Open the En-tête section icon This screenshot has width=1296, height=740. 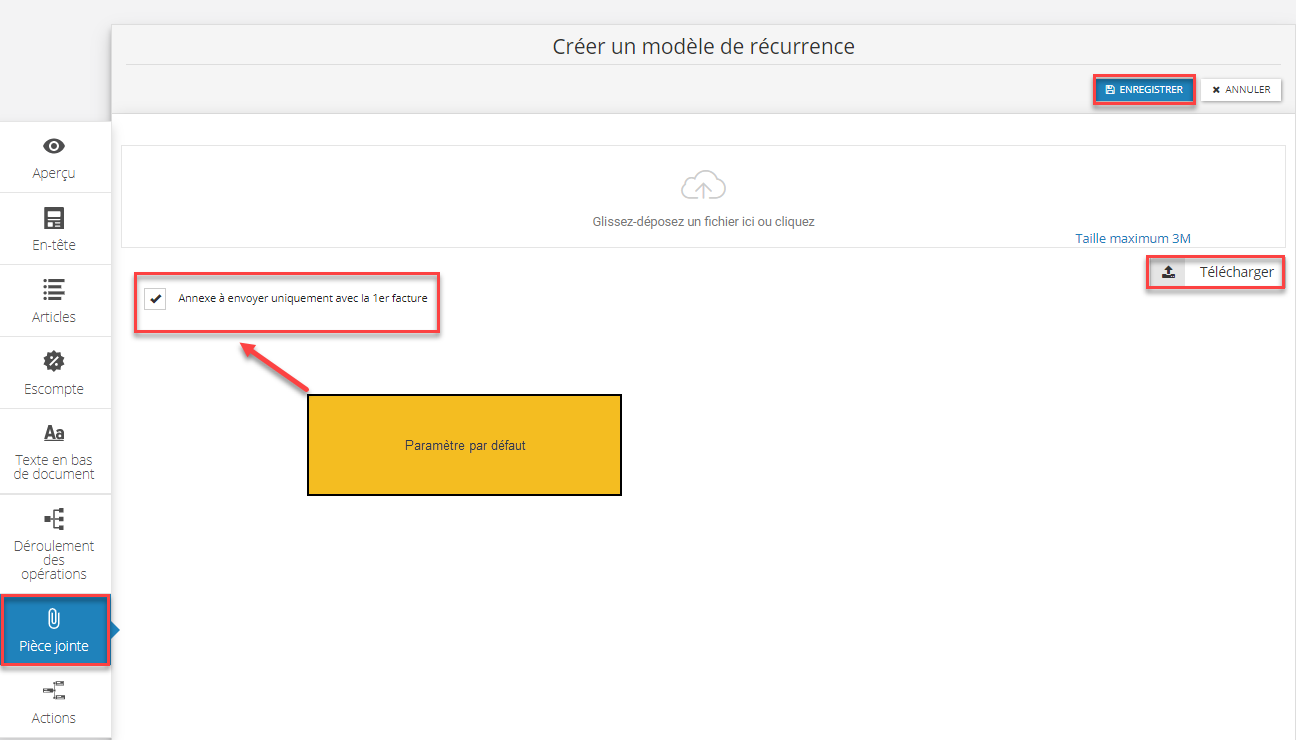coord(54,218)
